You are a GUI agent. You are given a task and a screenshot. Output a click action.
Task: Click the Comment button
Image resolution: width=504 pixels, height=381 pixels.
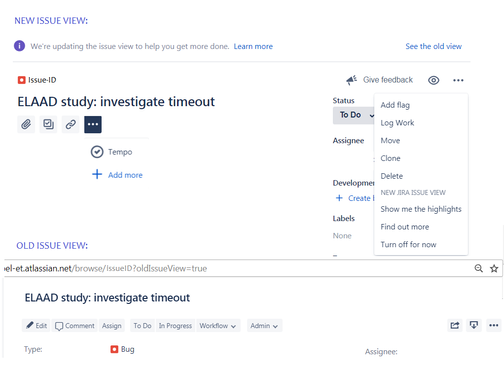(x=75, y=326)
